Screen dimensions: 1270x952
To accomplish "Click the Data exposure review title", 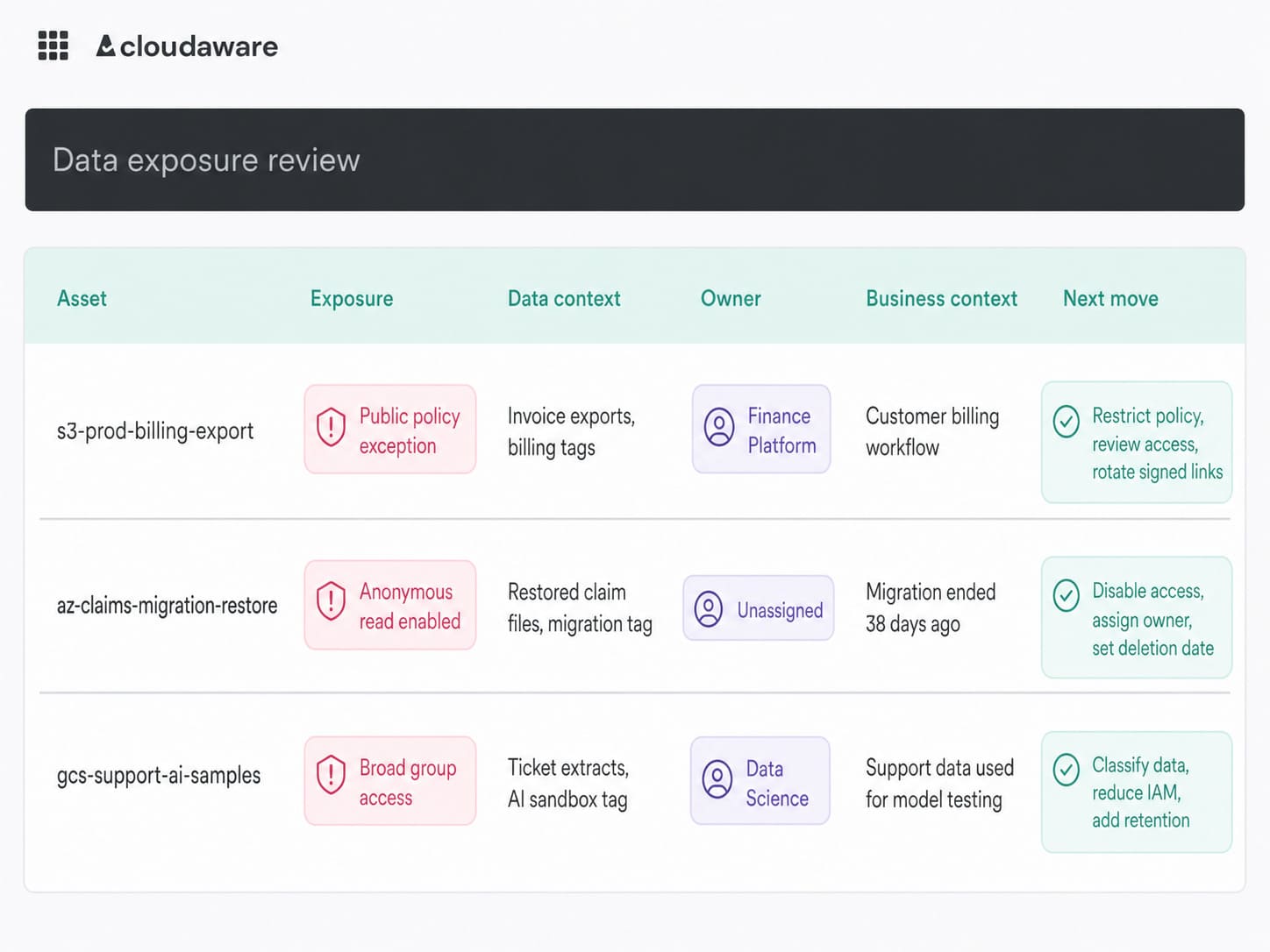I will pyautogui.click(x=206, y=160).
